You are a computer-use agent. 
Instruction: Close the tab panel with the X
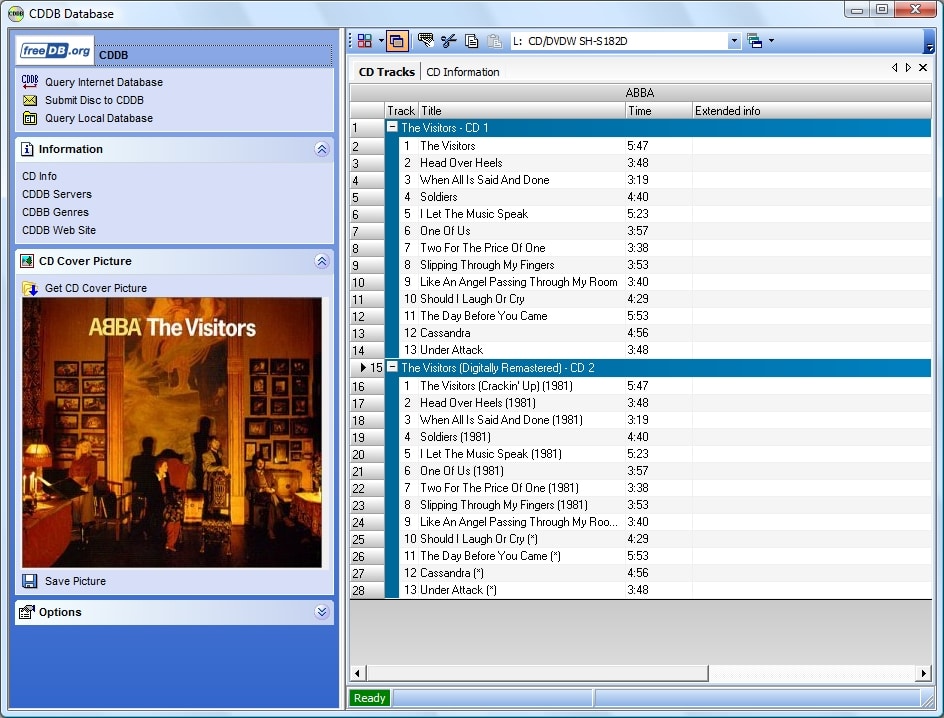pos(923,67)
